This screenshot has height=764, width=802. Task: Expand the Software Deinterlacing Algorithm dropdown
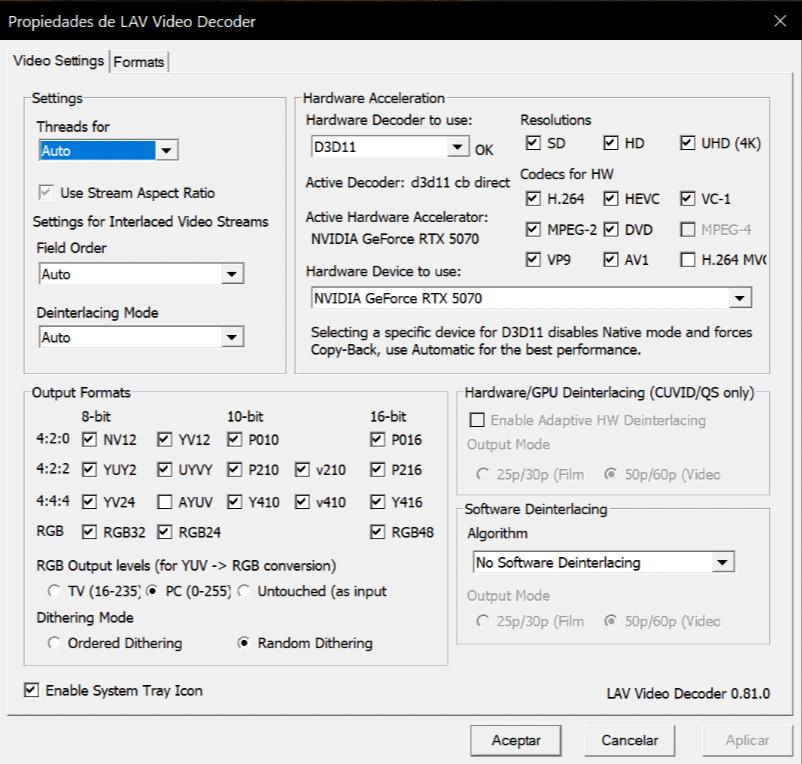[723, 563]
